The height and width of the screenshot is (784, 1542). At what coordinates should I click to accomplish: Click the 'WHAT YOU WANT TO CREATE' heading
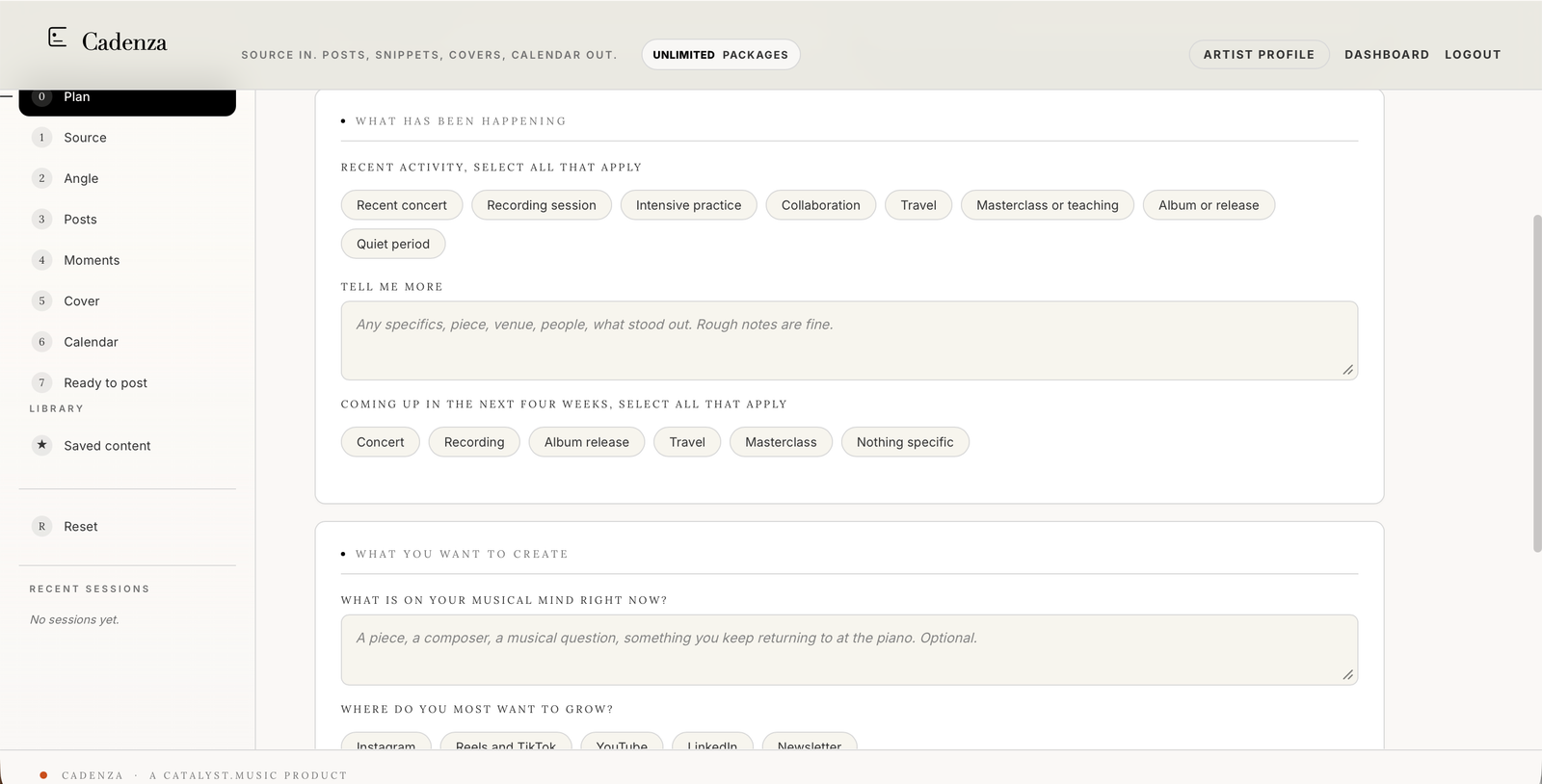coord(462,555)
